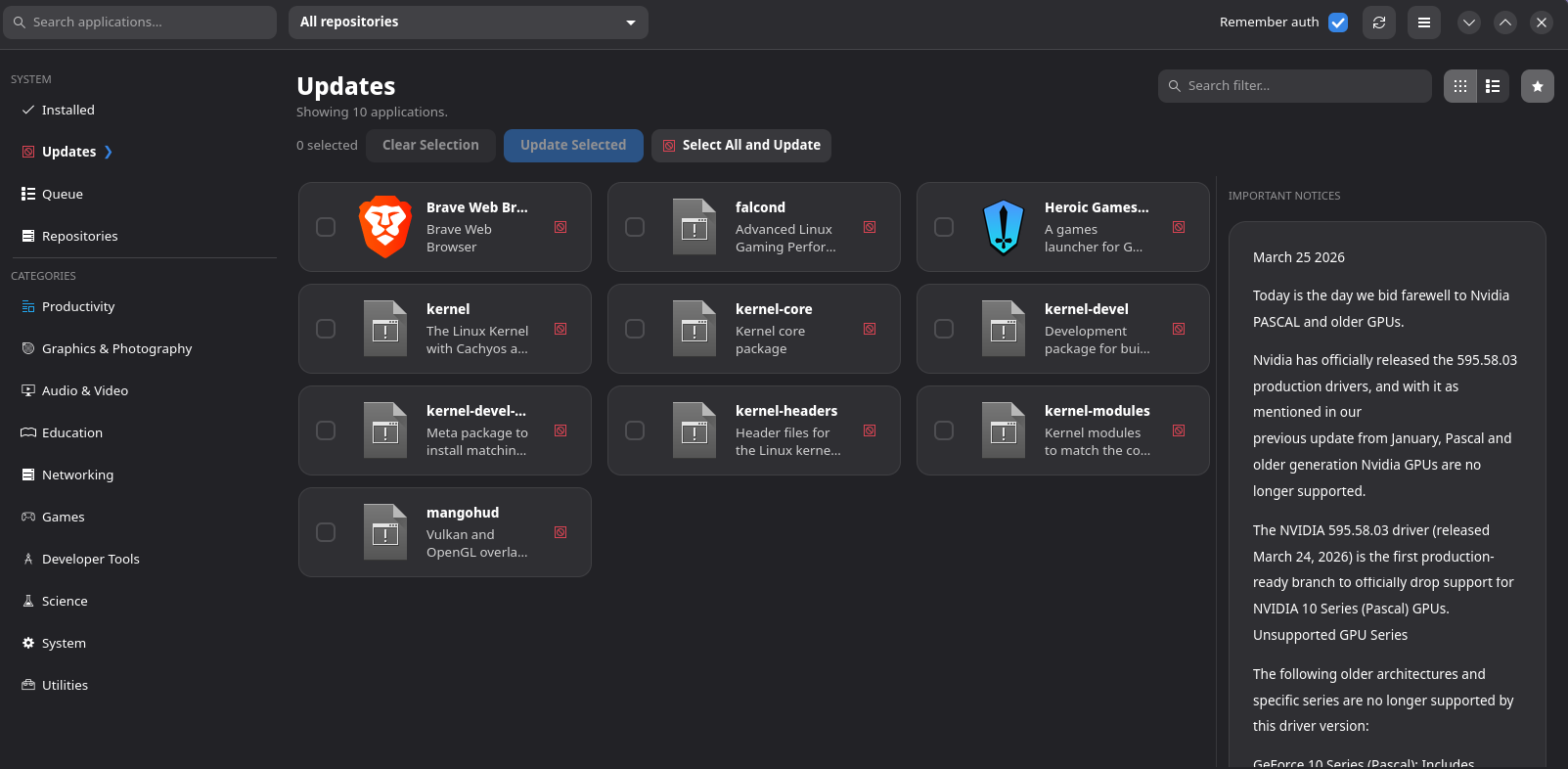The height and width of the screenshot is (769, 1568).
Task: Click the down chevron window button
Action: coord(1469,23)
